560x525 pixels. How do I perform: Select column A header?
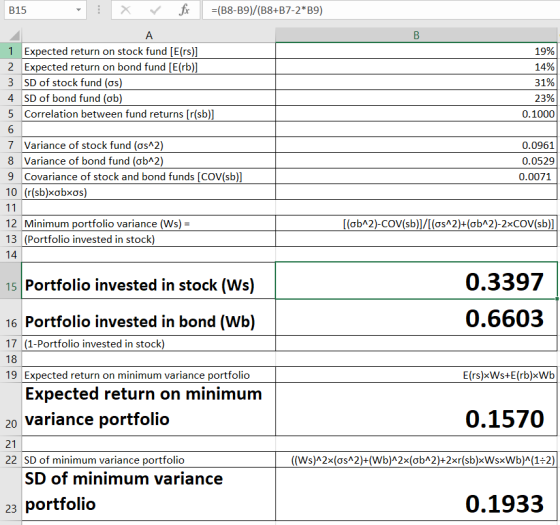(149, 36)
